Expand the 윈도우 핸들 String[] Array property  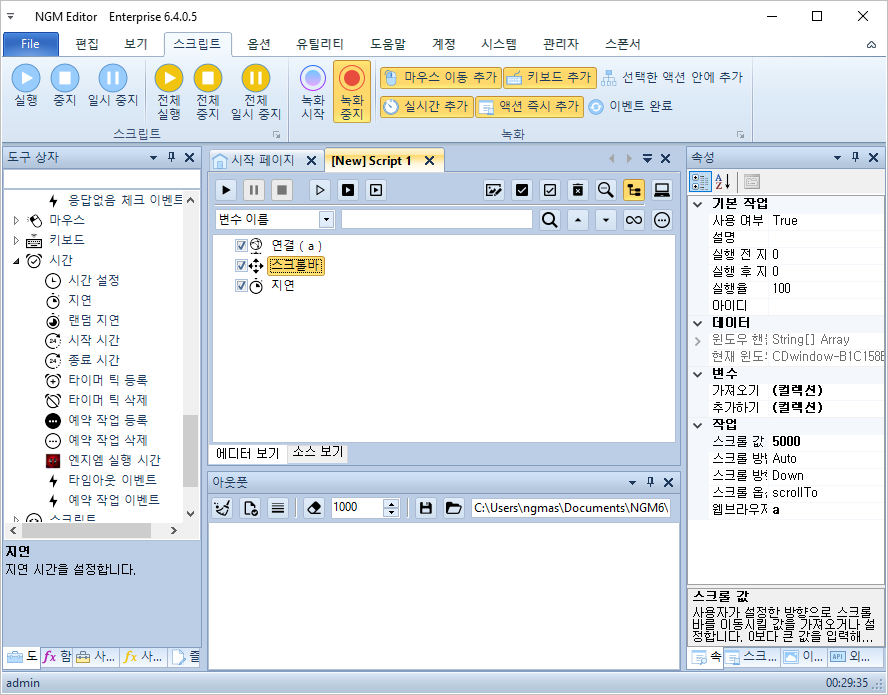coord(698,340)
